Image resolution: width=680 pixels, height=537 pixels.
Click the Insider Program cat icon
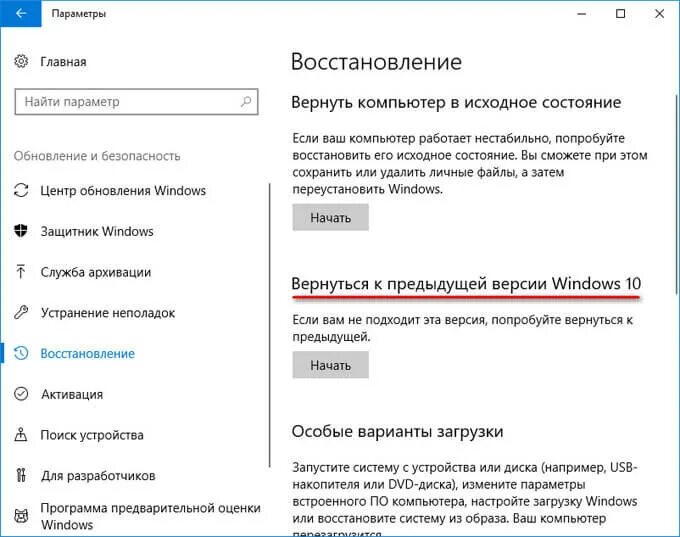pos(21,516)
